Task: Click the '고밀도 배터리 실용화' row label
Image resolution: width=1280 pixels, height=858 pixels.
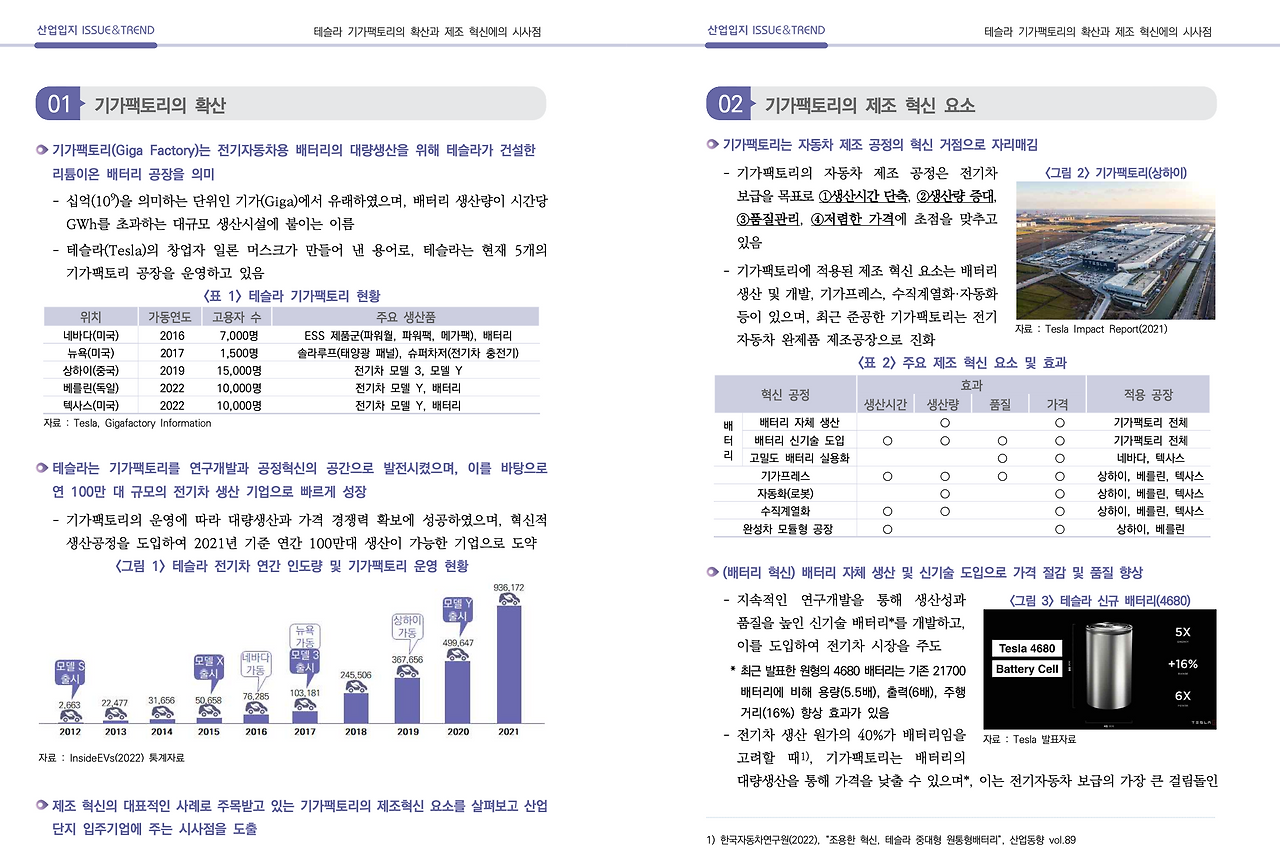Action: tap(799, 458)
